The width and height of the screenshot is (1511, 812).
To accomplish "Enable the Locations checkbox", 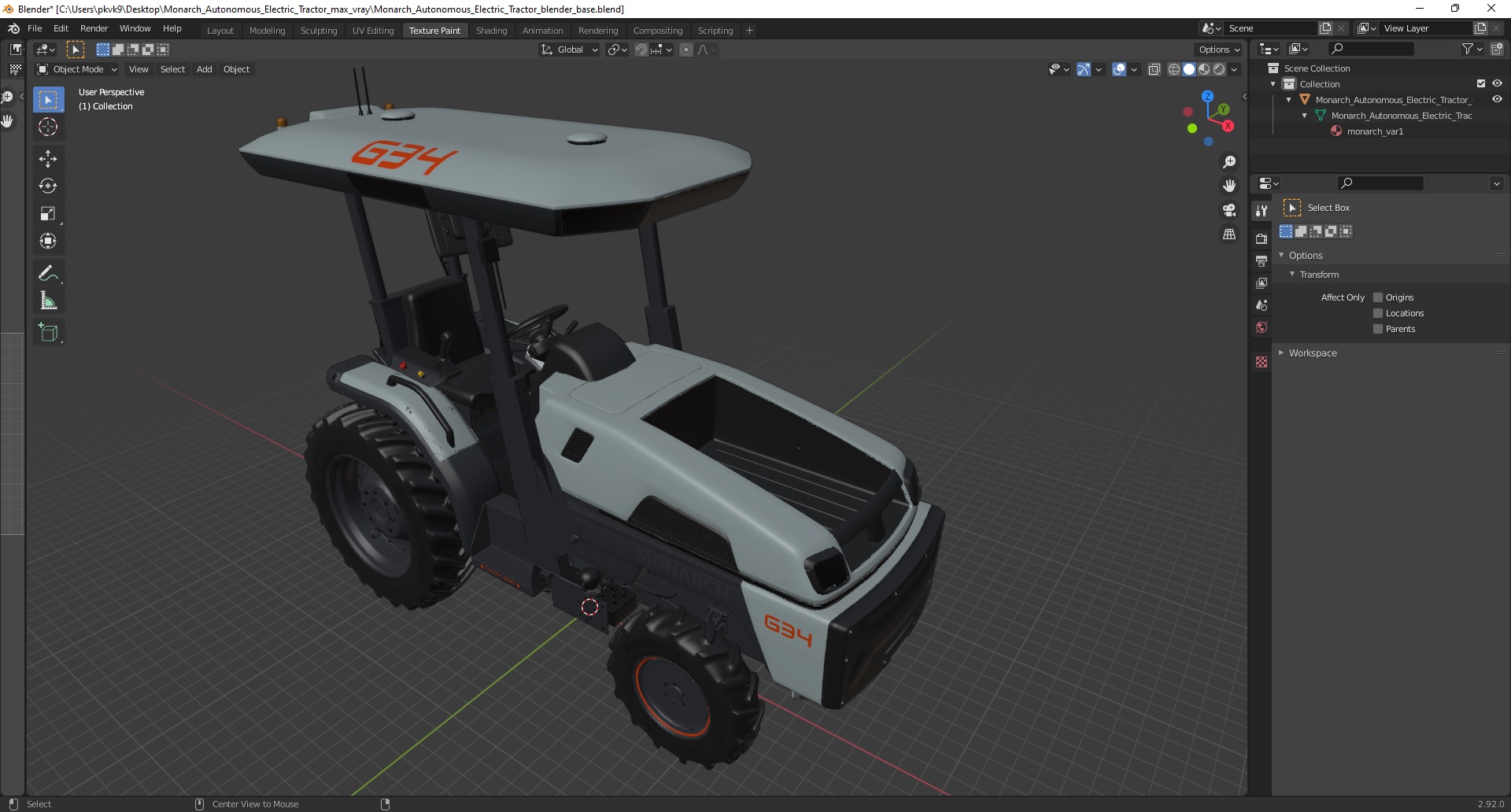I will coord(1378,313).
